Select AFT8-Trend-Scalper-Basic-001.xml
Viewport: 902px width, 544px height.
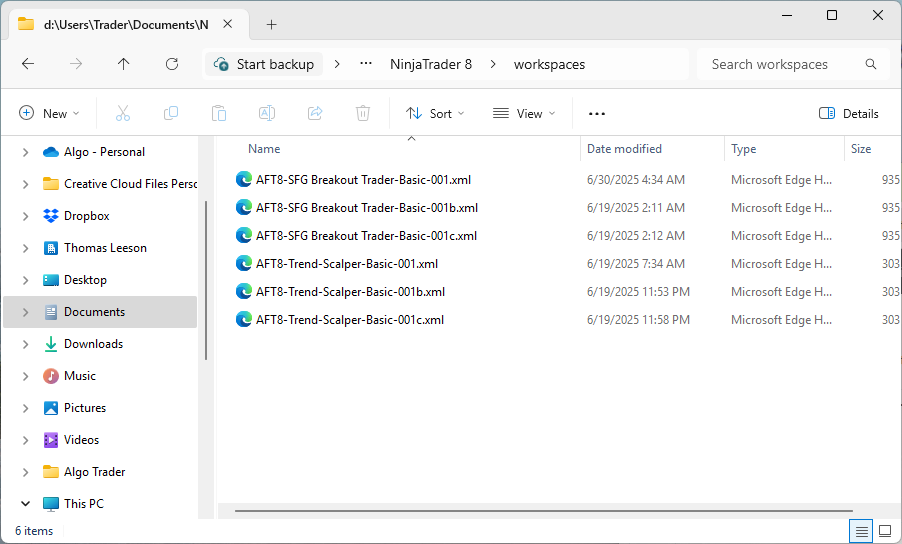347,263
